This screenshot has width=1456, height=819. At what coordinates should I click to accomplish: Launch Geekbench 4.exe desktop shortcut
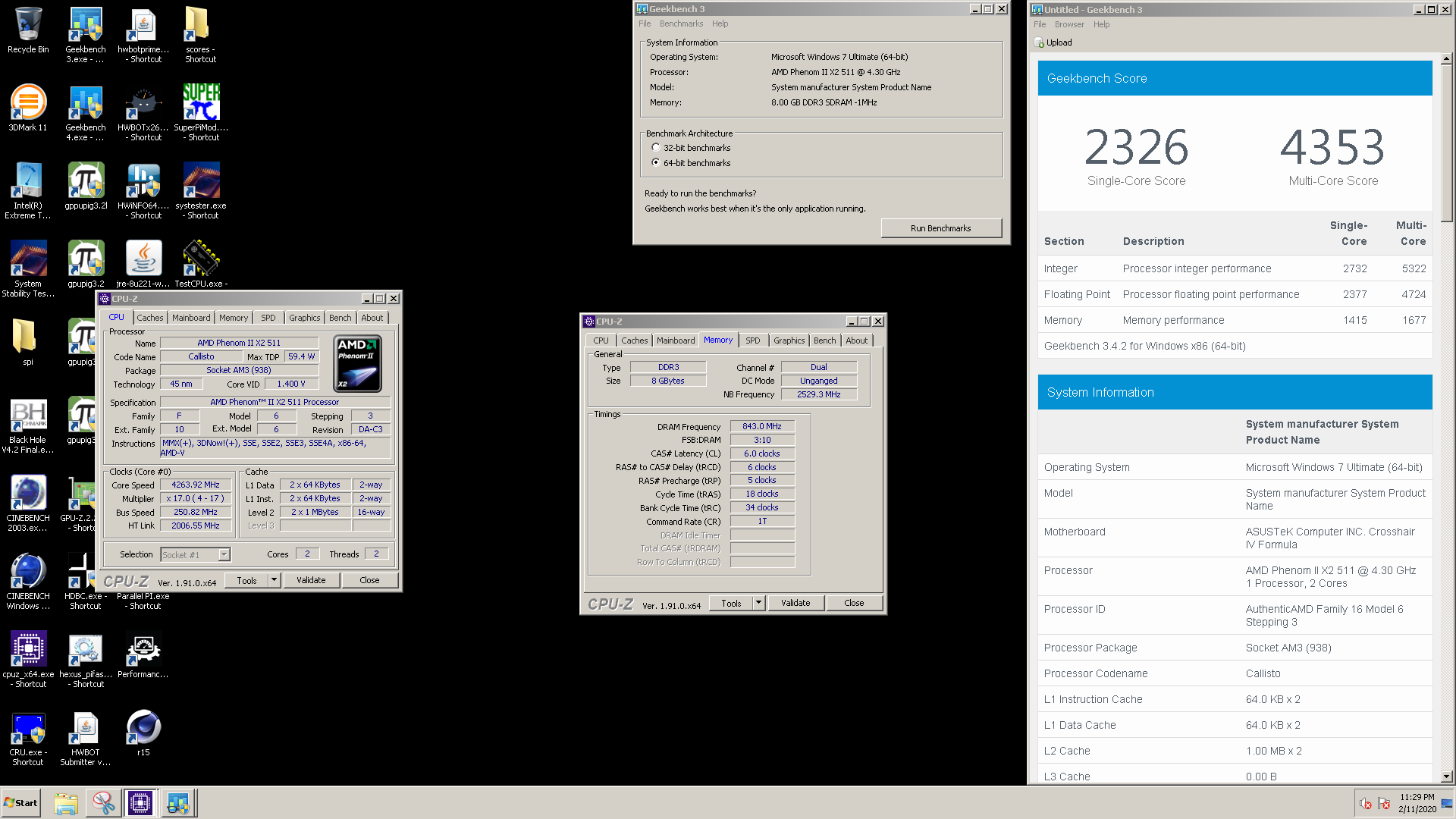(x=86, y=113)
